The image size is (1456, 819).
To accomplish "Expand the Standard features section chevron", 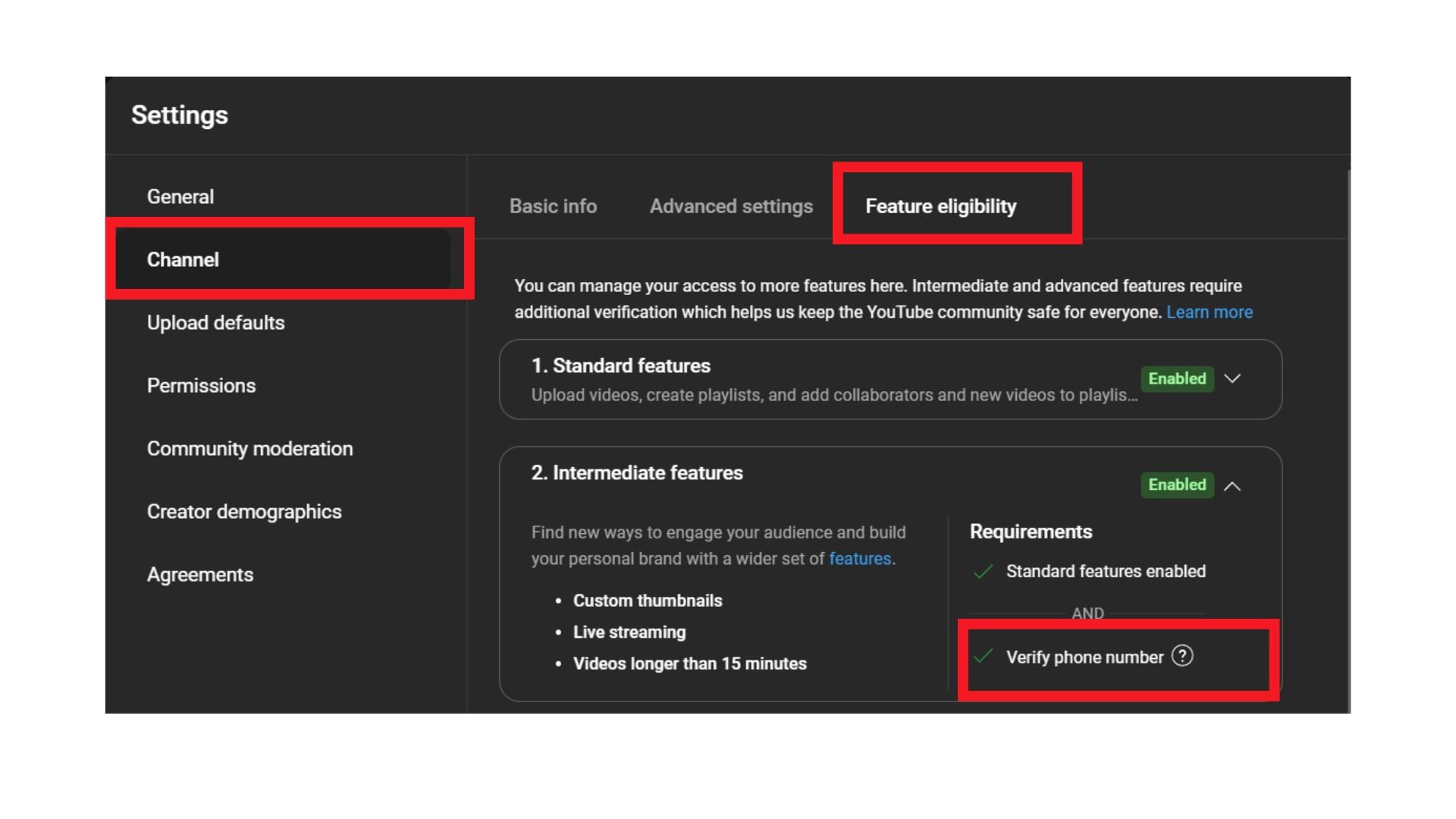I will [1232, 378].
